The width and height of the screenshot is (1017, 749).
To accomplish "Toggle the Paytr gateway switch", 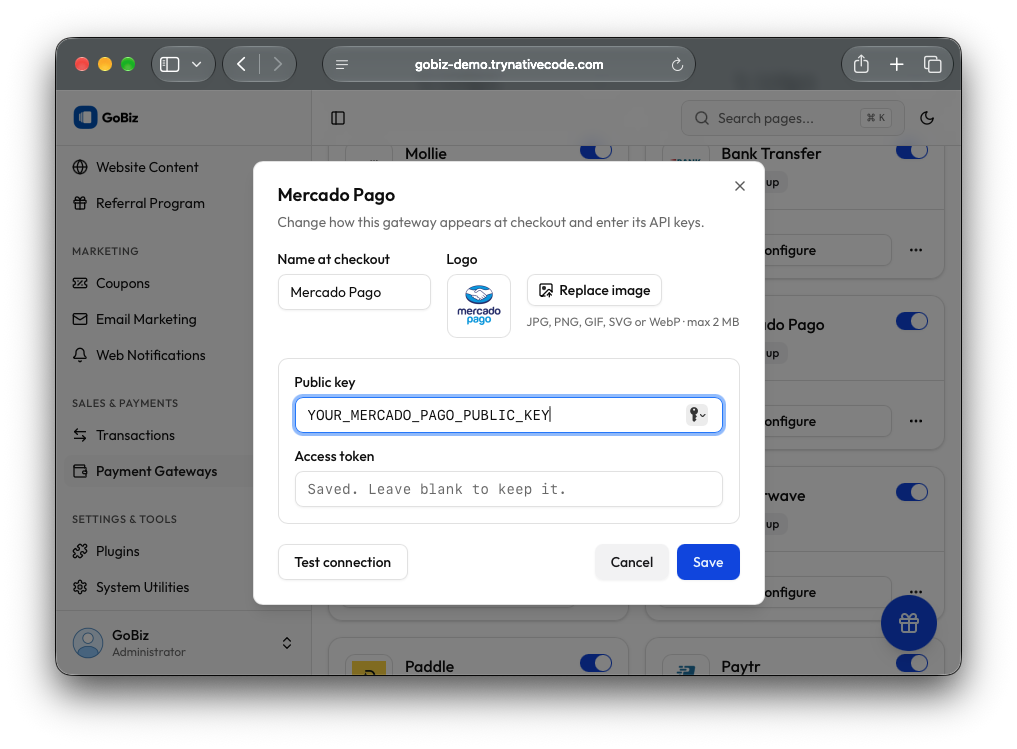I will pyautogui.click(x=912, y=663).
